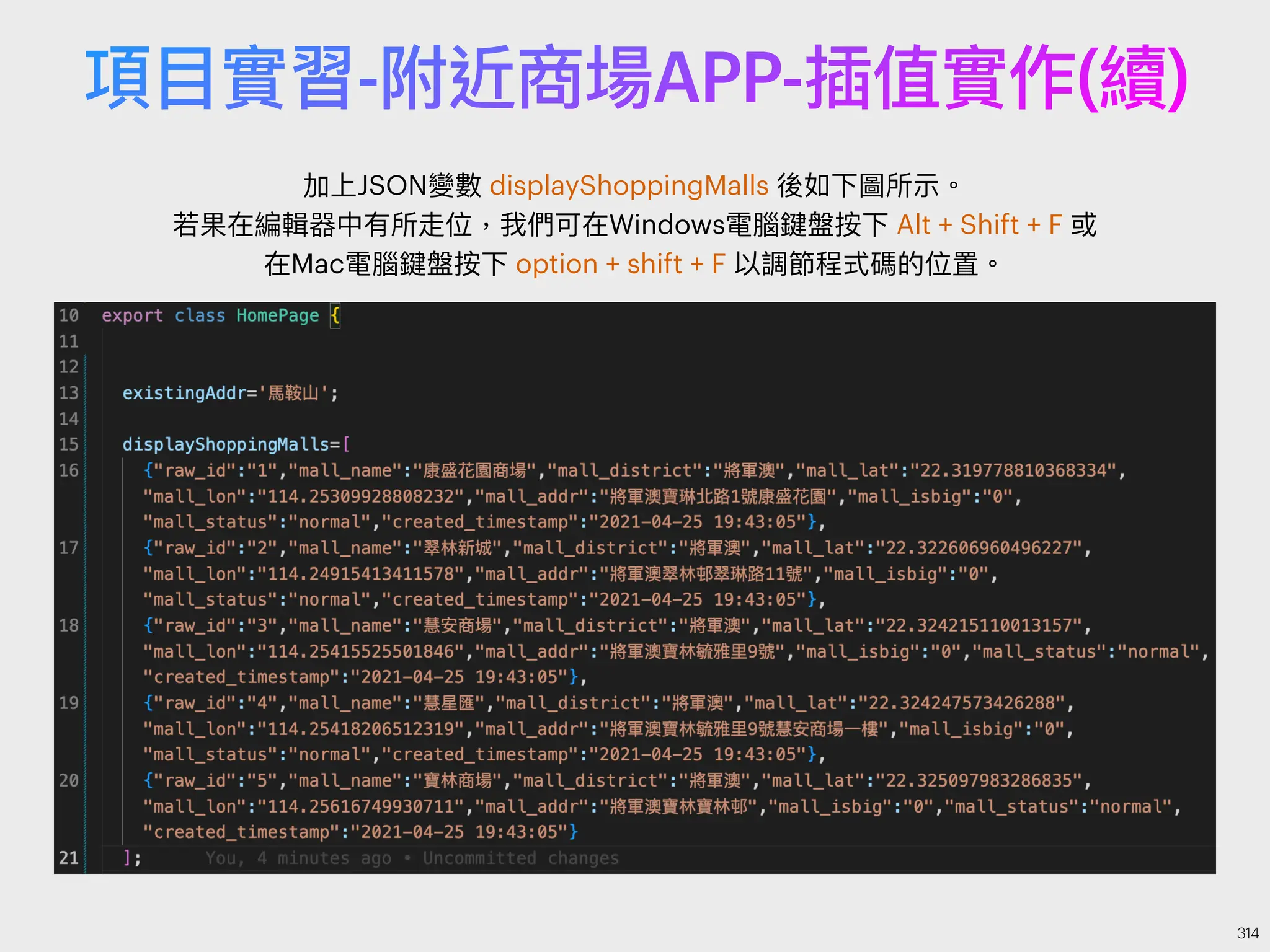This screenshot has height=952, width=1270.
Task: Click longitude value 114.25616749930711
Action: [x=360, y=806]
